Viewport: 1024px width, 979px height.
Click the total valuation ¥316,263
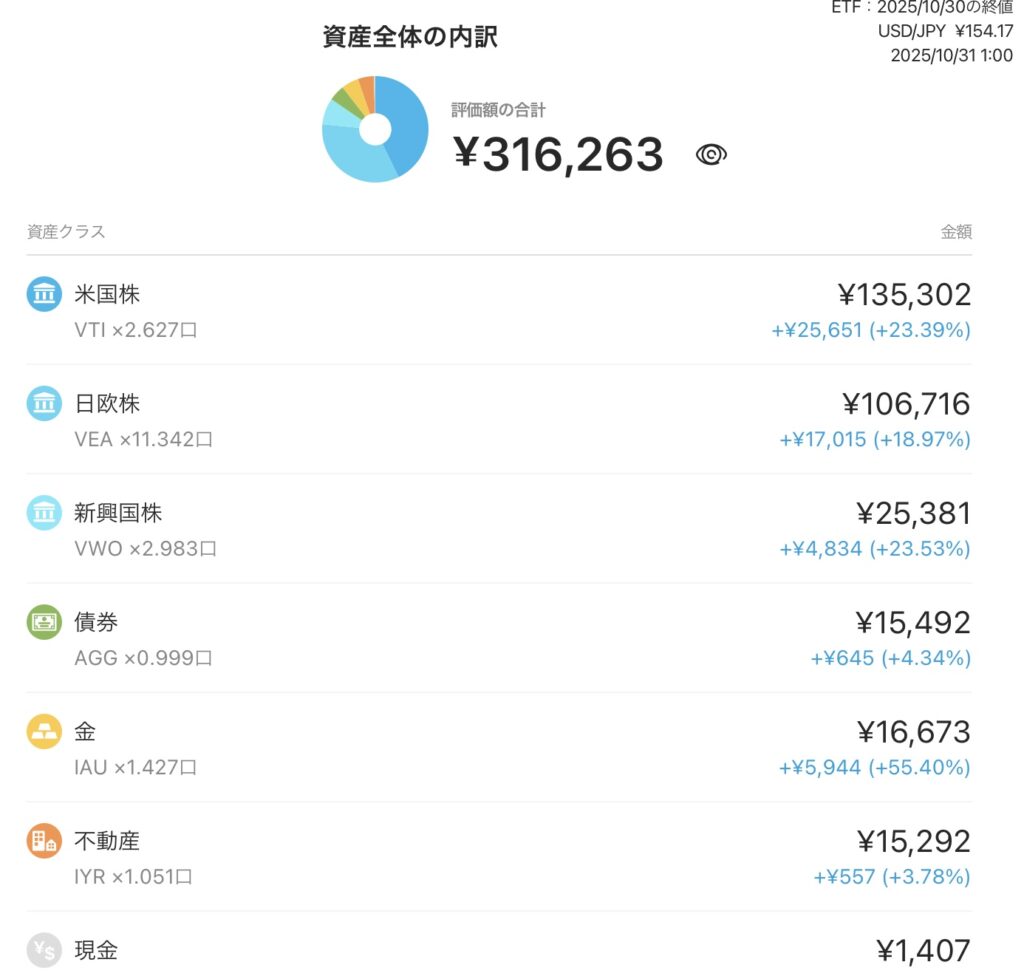(x=558, y=154)
